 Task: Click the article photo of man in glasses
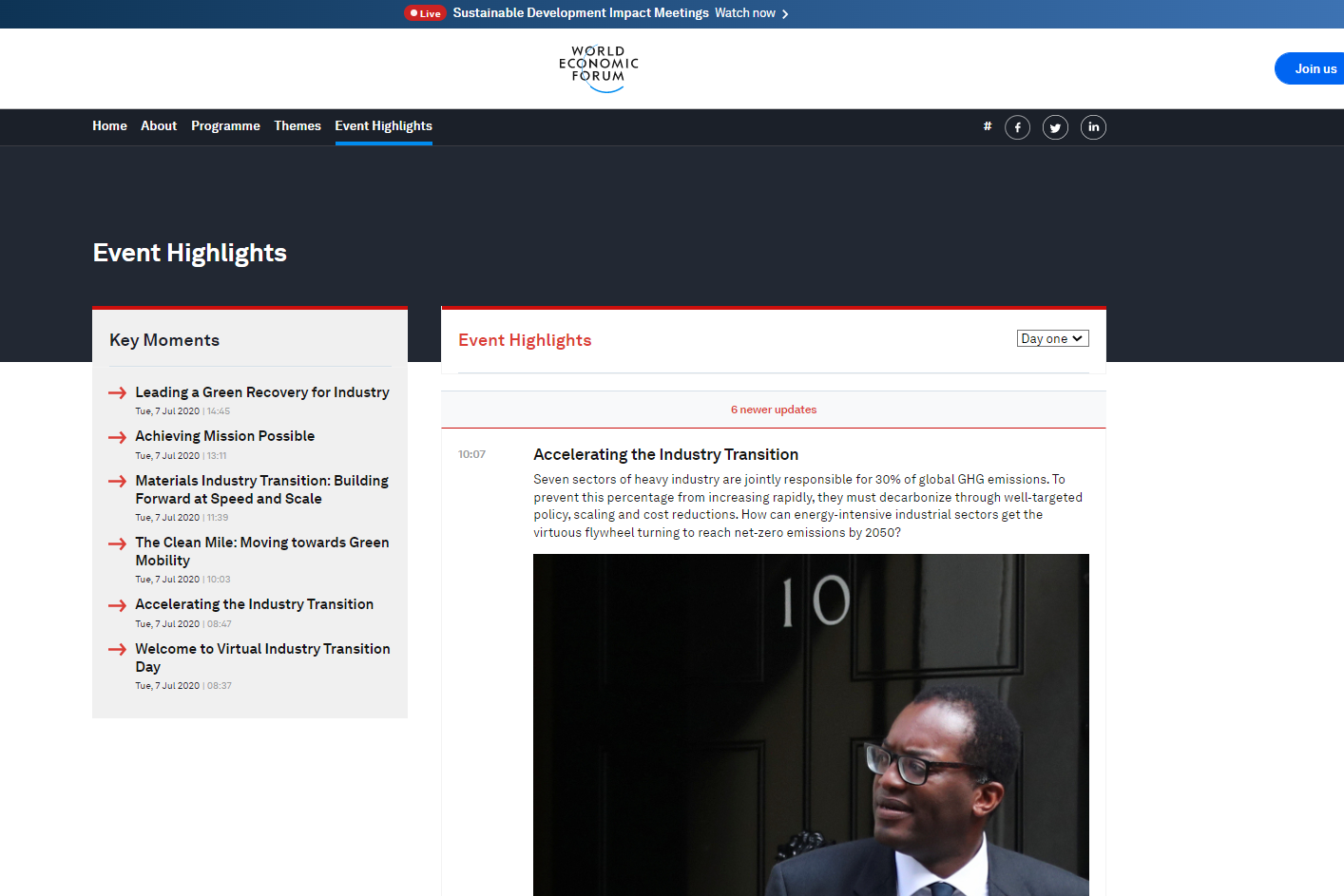click(811, 725)
